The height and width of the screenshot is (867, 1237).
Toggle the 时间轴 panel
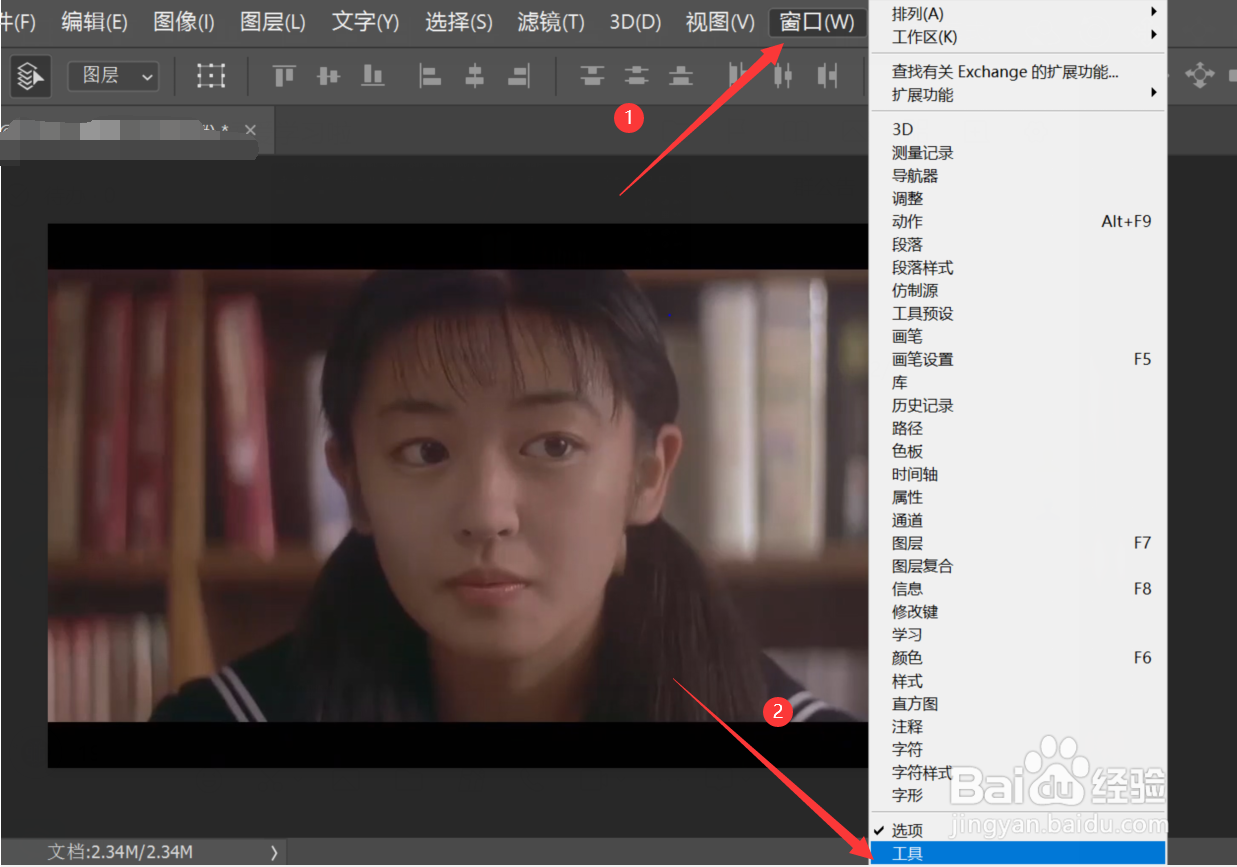[x=1017, y=475]
